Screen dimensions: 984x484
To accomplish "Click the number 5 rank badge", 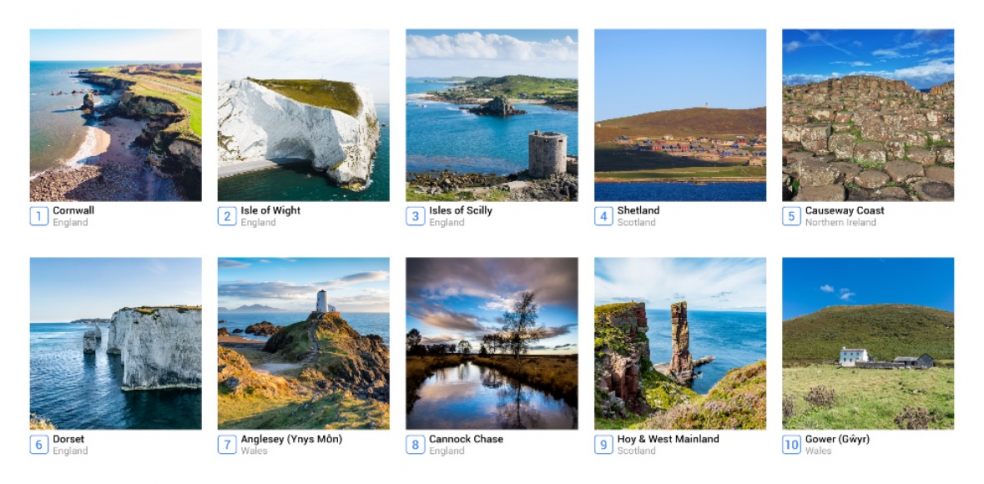I will coord(792,217).
